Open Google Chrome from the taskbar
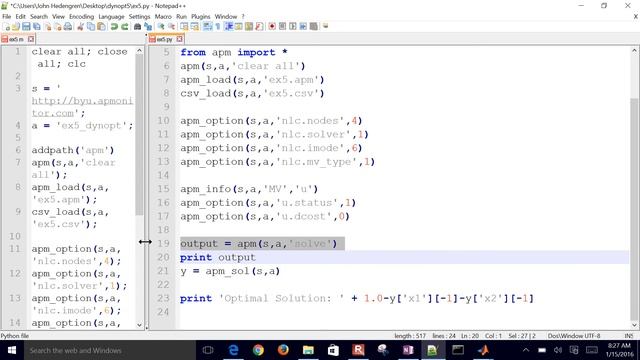Viewport: 640px width, 360px height. [258, 350]
